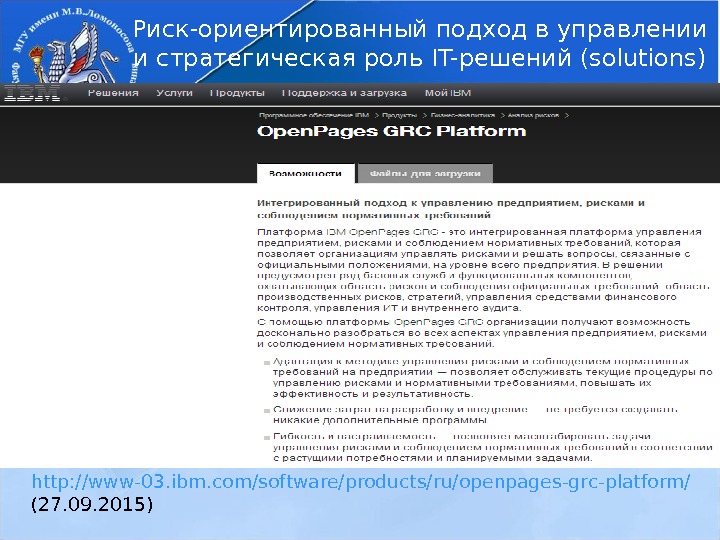The height and width of the screenshot is (540, 720).
Task: Click bullet text starting Снижение затрат
Action: pyautogui.click(x=475, y=415)
